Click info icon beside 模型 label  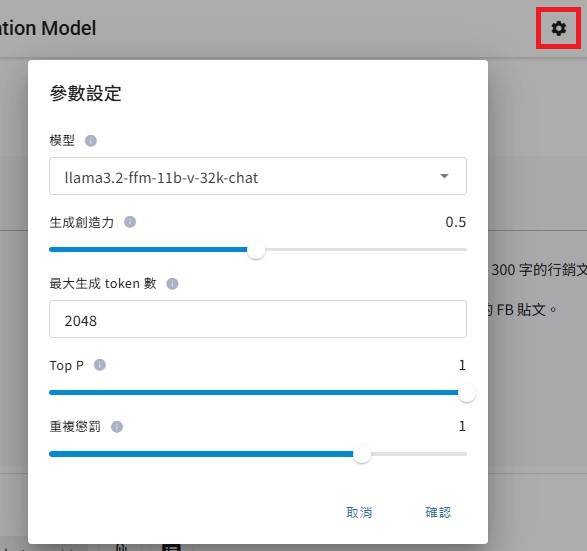(91, 141)
